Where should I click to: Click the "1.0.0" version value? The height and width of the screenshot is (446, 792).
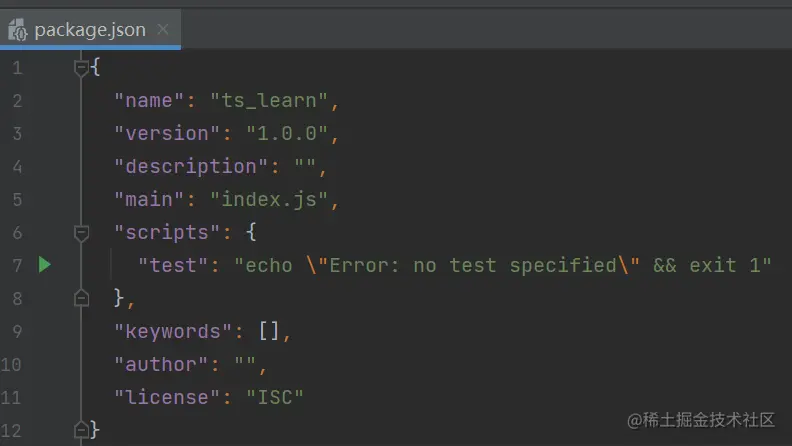(287, 134)
